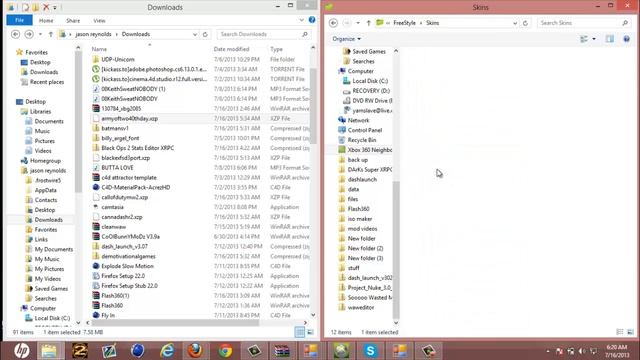Image resolution: width=640 pixels, height=360 pixels.
Task: Sort files by Type column
Action: (x=276, y=49)
